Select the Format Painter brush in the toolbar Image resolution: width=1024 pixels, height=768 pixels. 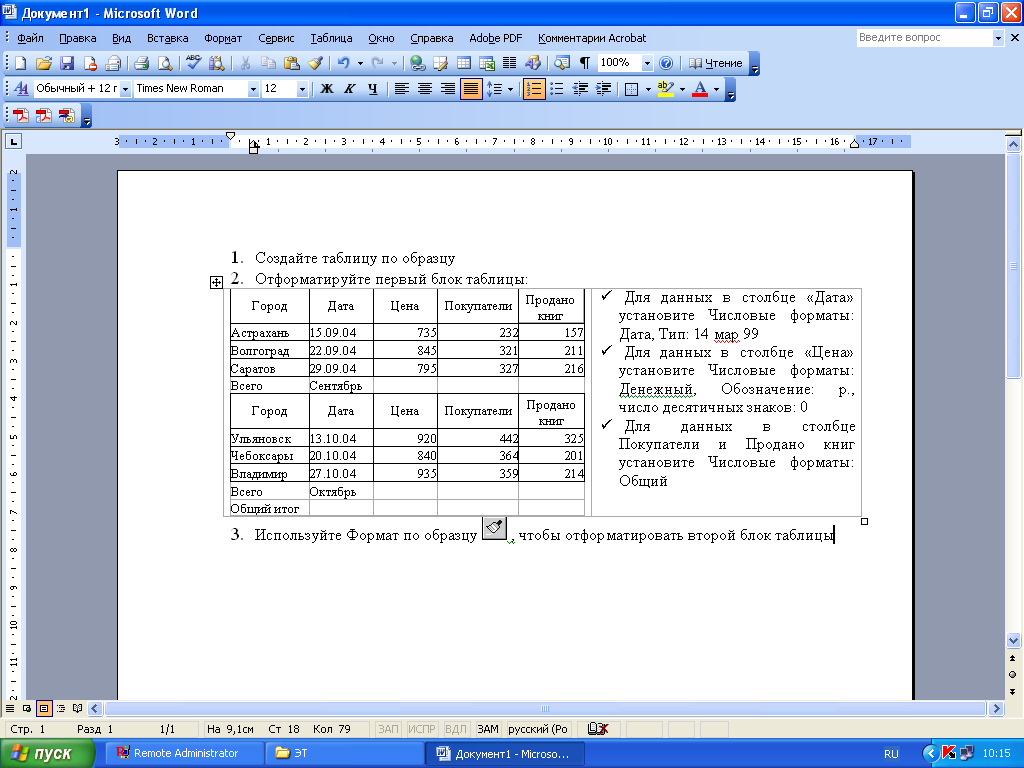(315, 63)
